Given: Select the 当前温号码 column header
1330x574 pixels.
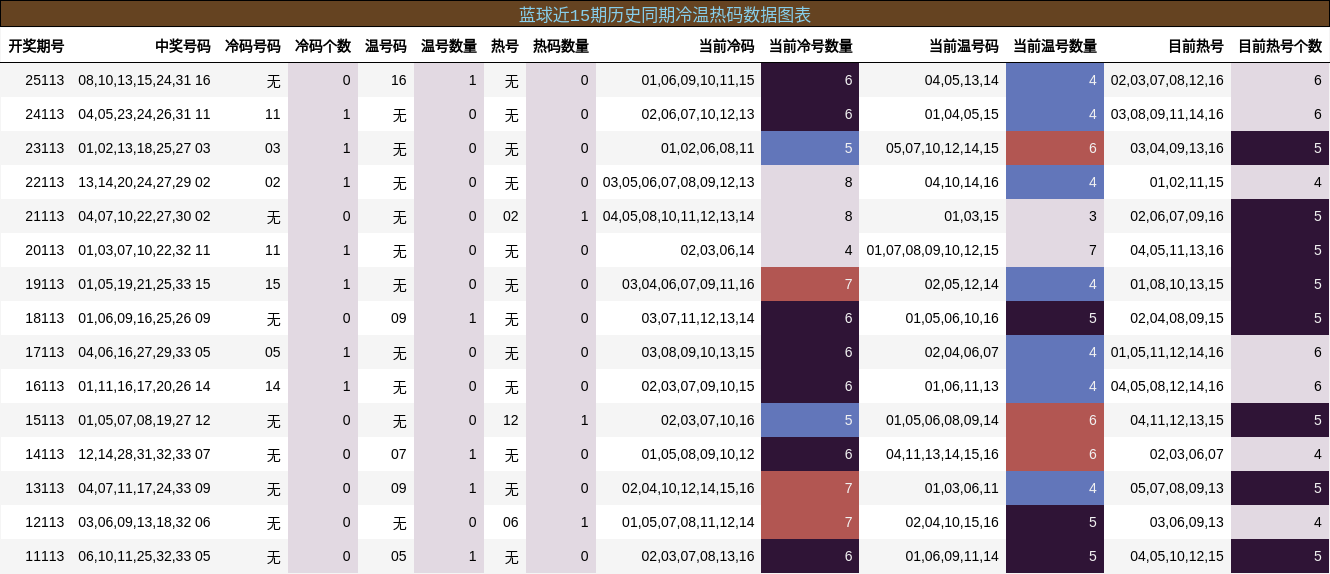Looking at the screenshot, I should point(964,46).
